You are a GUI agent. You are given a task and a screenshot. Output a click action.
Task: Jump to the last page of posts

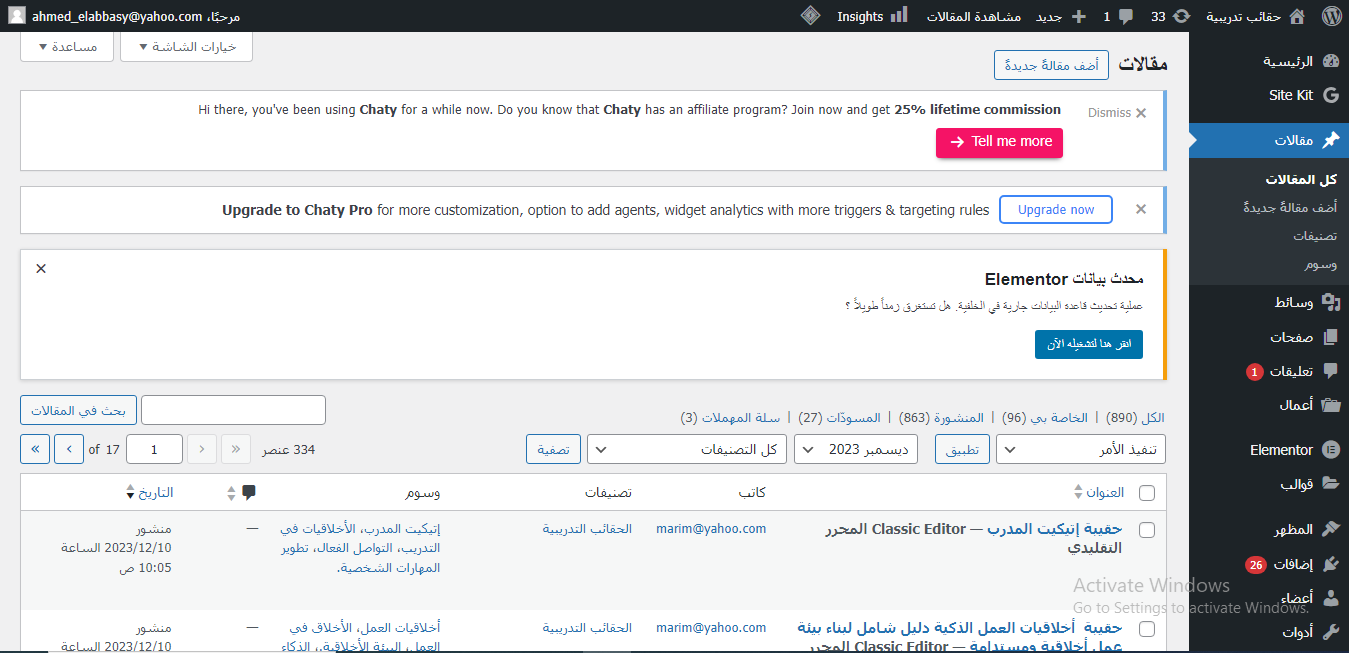[35, 449]
